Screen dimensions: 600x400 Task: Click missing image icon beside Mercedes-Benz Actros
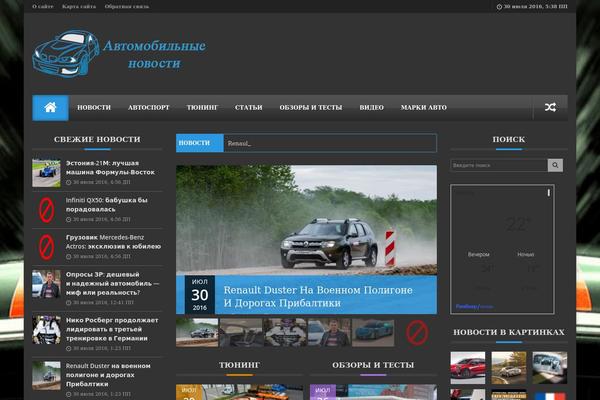click(46, 247)
